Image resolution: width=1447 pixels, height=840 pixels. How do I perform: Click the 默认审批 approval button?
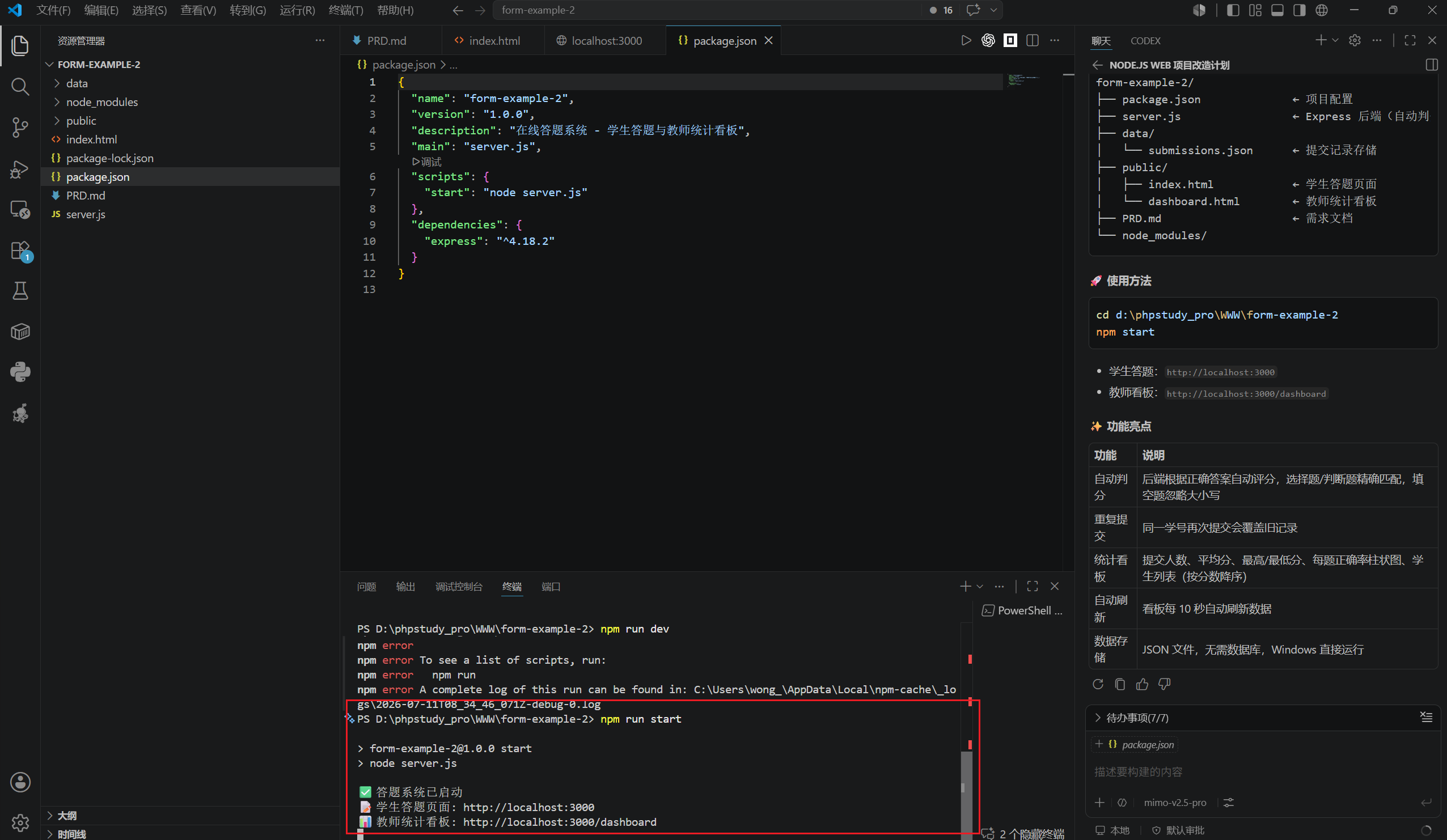pos(1178,830)
